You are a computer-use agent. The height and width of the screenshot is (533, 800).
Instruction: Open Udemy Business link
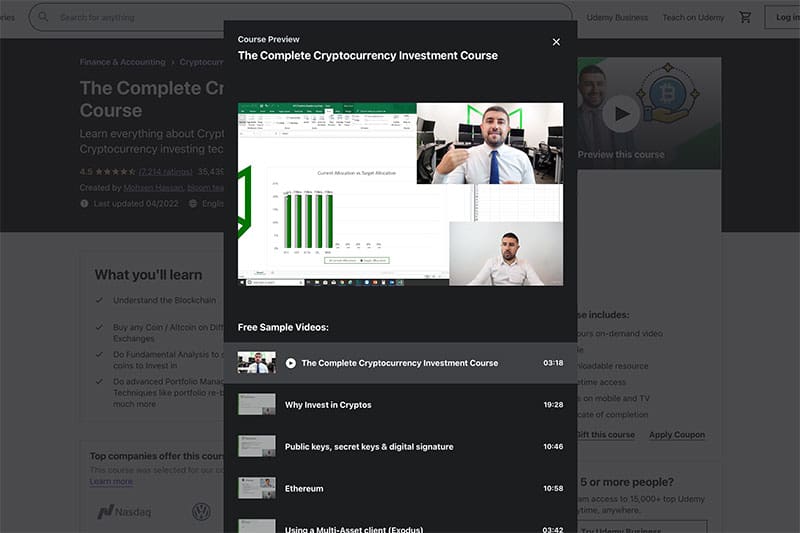pos(617,17)
